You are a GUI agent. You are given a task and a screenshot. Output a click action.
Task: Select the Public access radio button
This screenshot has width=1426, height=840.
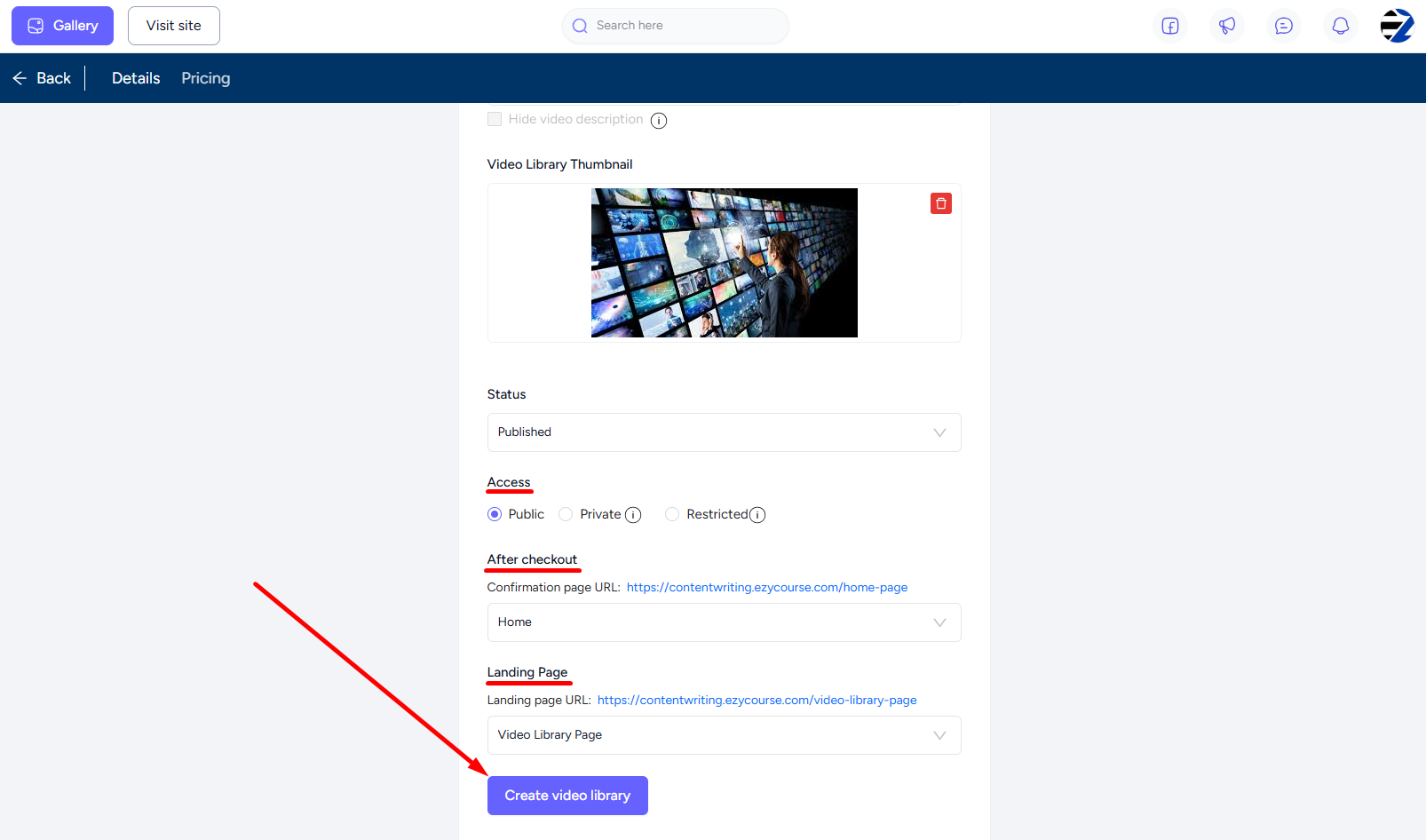[x=495, y=514]
